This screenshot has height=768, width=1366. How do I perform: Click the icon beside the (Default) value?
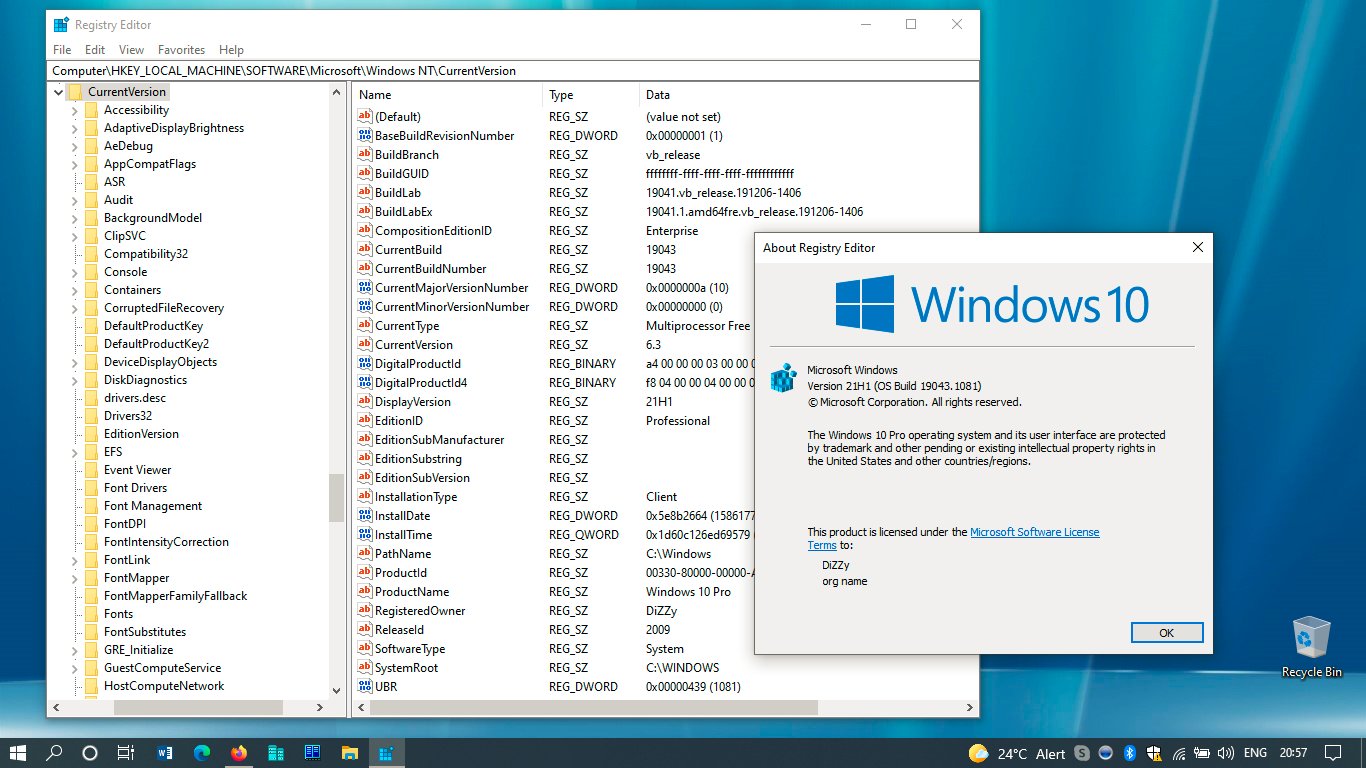tap(365, 117)
